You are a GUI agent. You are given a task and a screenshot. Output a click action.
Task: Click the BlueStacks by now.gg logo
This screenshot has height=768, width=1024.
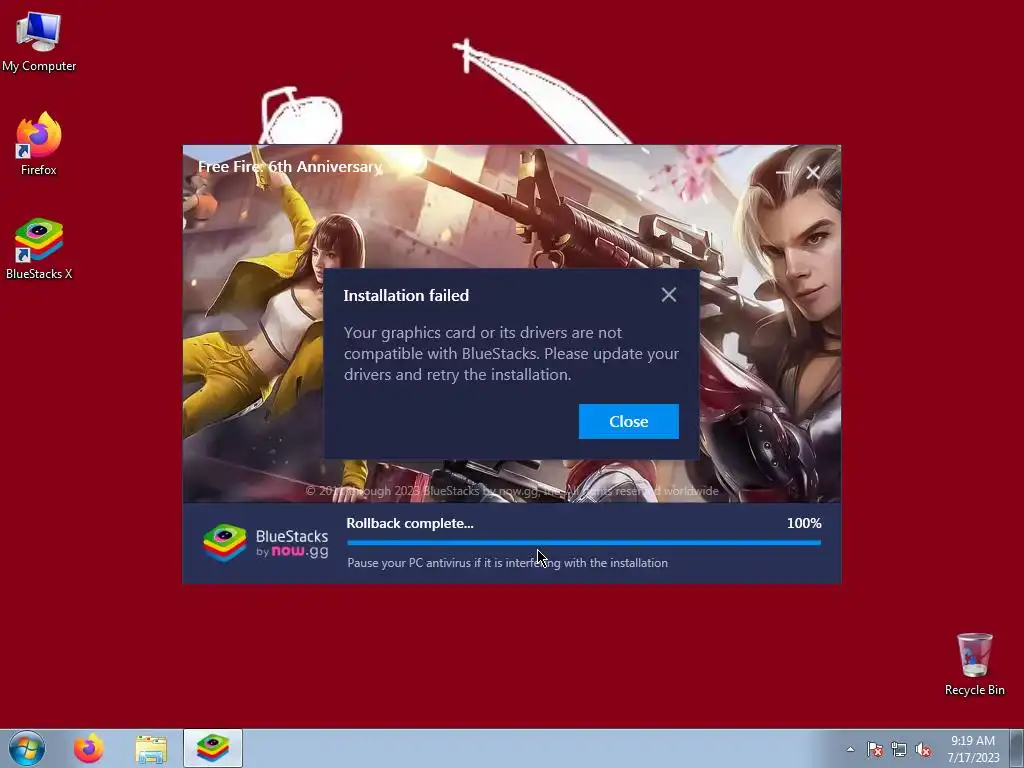click(266, 543)
